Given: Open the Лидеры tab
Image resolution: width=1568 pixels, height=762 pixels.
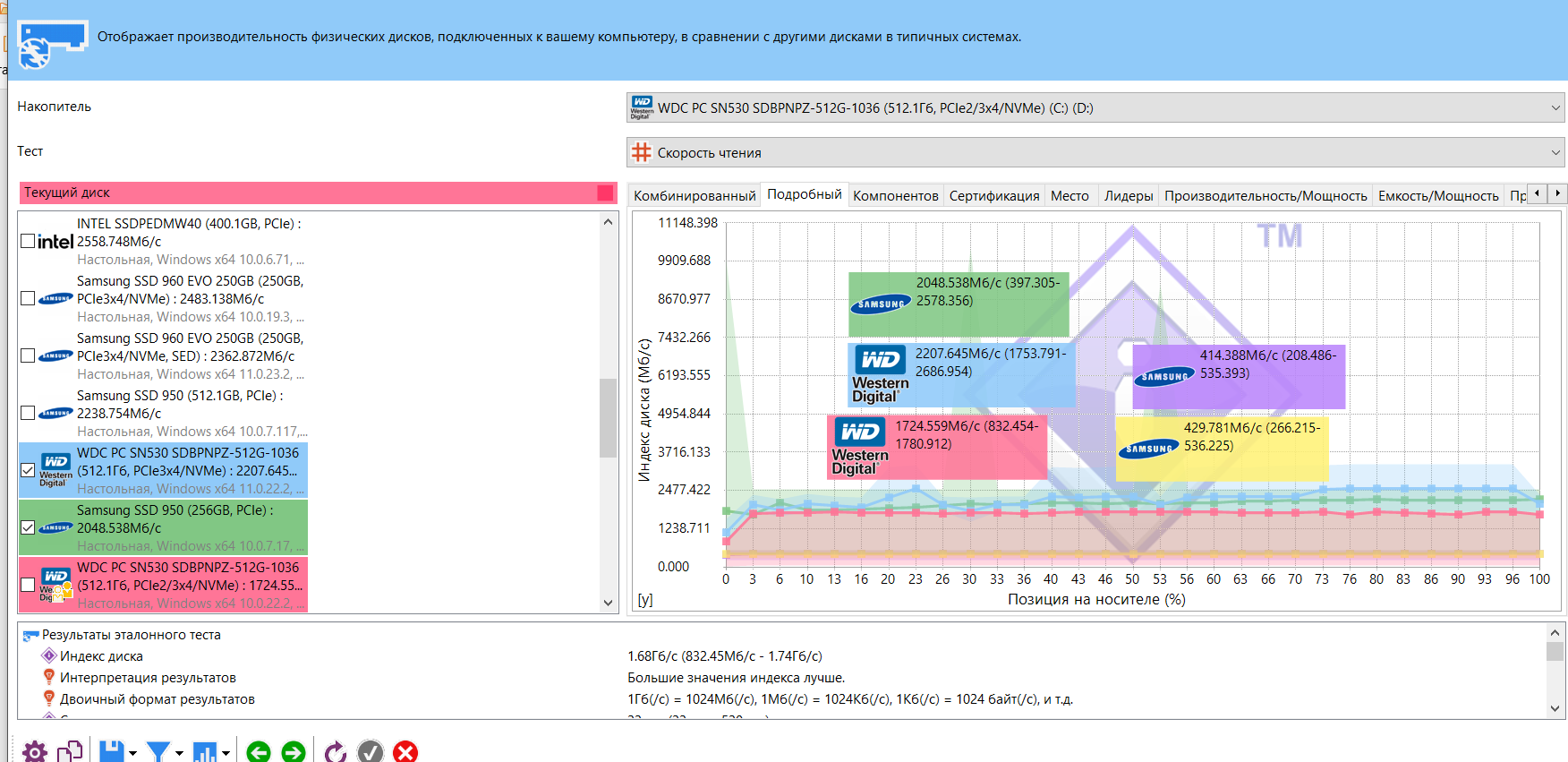Looking at the screenshot, I should click(1129, 195).
